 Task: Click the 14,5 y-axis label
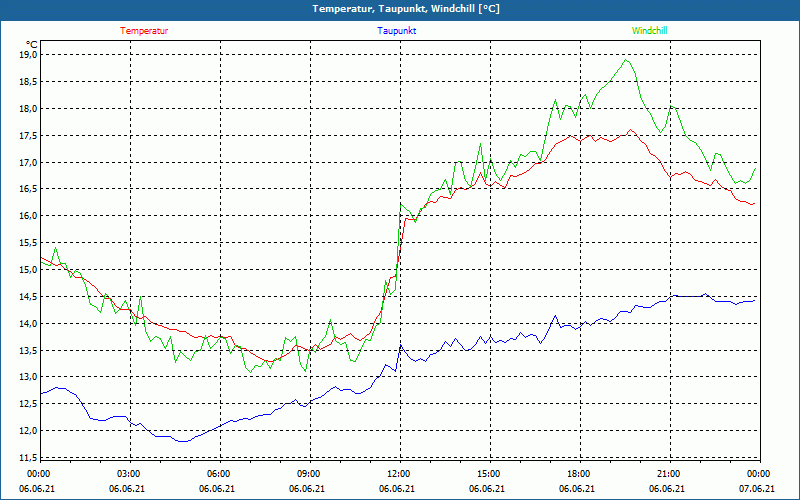pyautogui.click(x=29, y=297)
